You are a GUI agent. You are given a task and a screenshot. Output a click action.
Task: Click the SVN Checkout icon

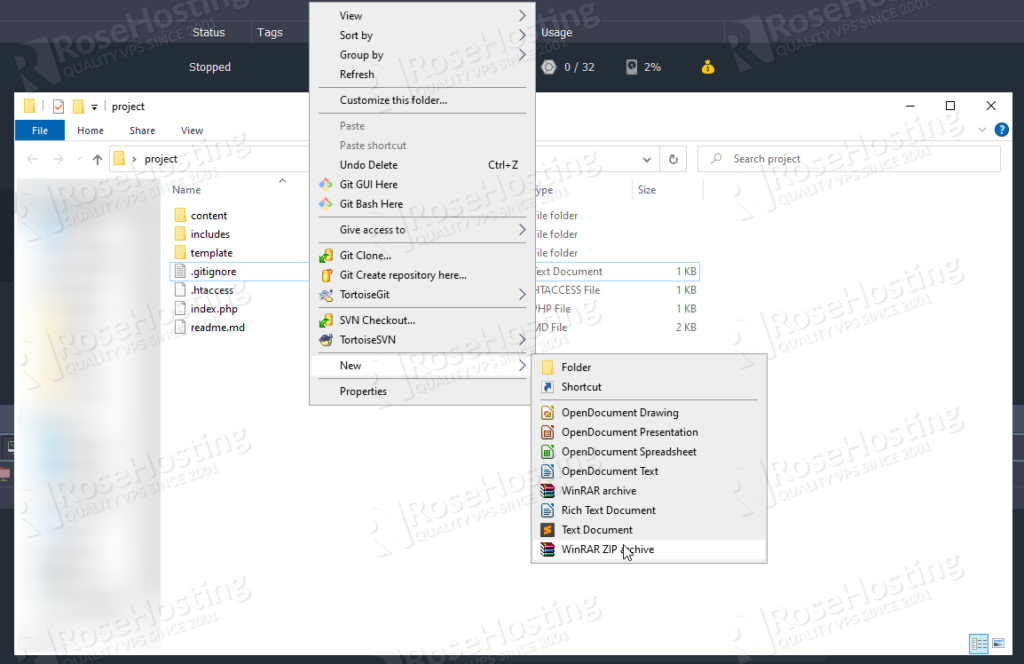(325, 320)
